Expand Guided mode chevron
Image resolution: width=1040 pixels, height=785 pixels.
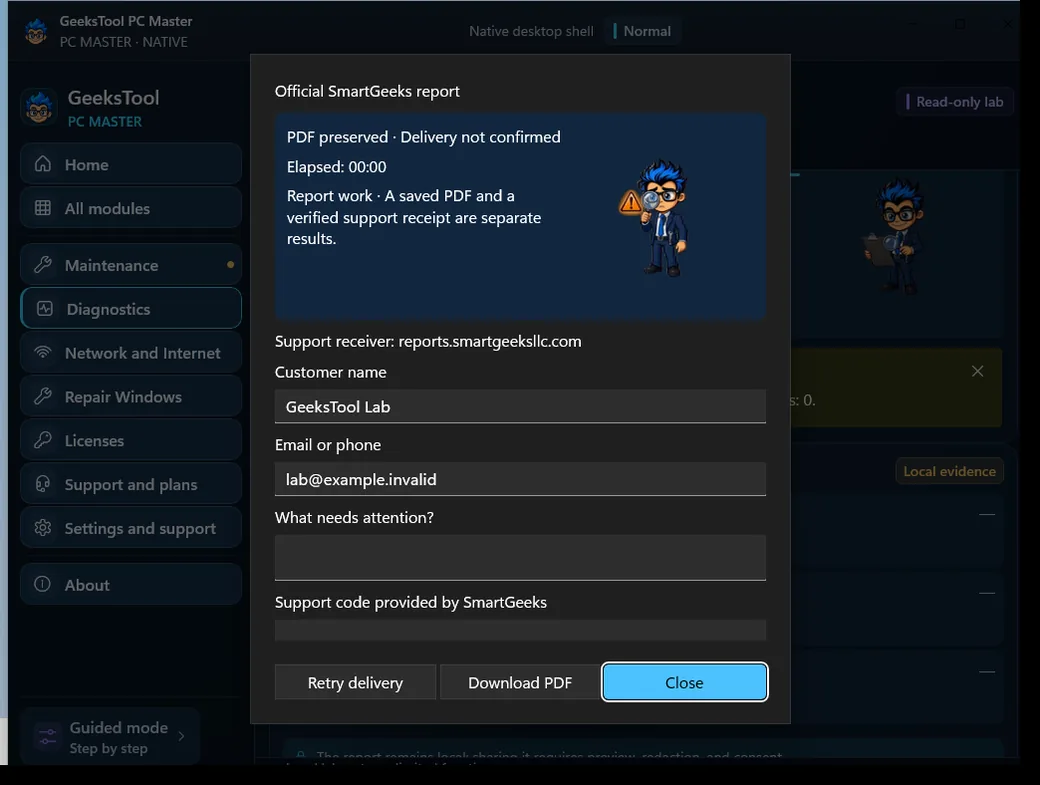182,736
